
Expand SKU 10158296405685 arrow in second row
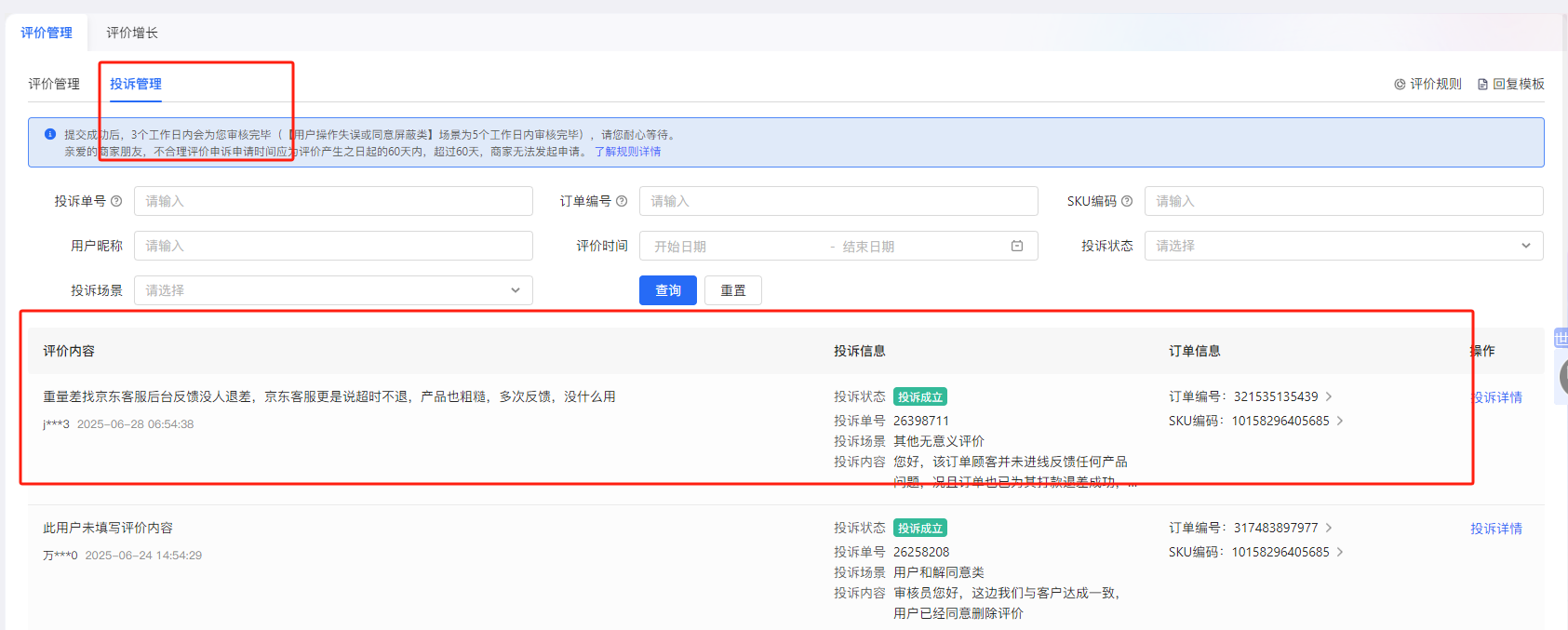[1340, 552]
